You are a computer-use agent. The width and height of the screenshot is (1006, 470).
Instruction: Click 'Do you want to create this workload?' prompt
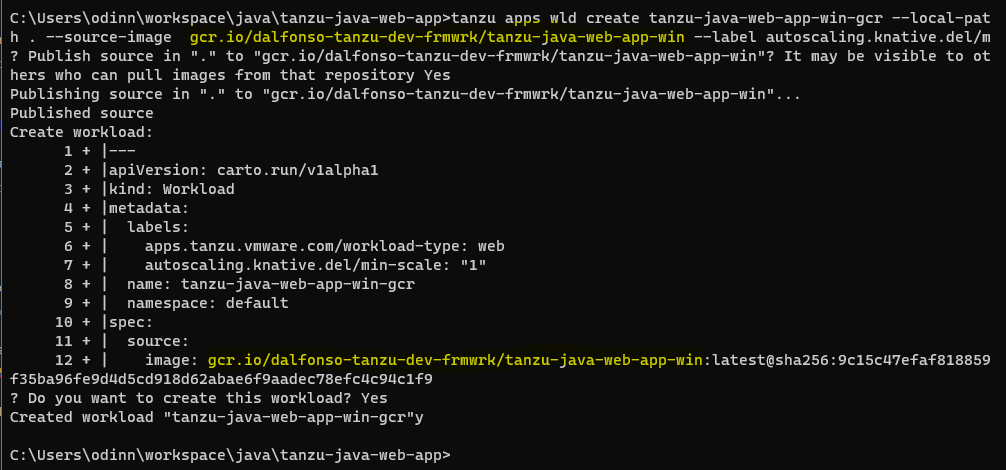(x=199, y=398)
